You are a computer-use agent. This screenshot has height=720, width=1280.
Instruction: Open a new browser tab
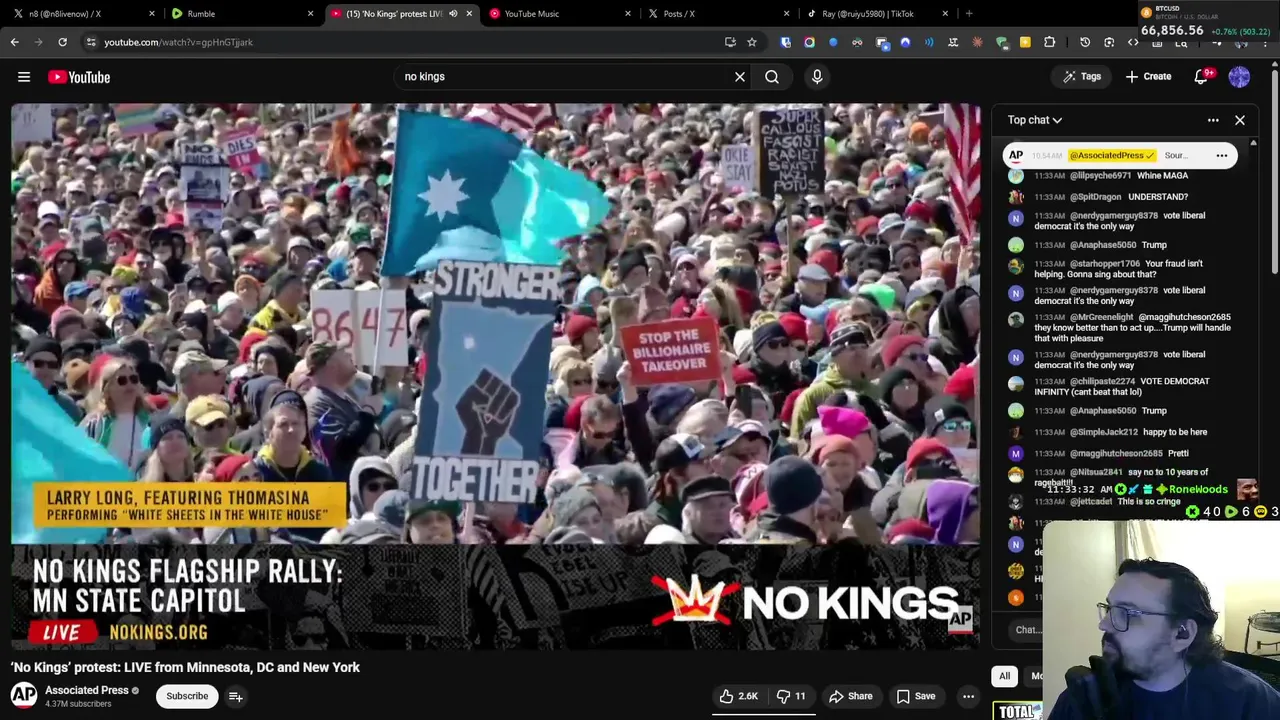click(969, 14)
